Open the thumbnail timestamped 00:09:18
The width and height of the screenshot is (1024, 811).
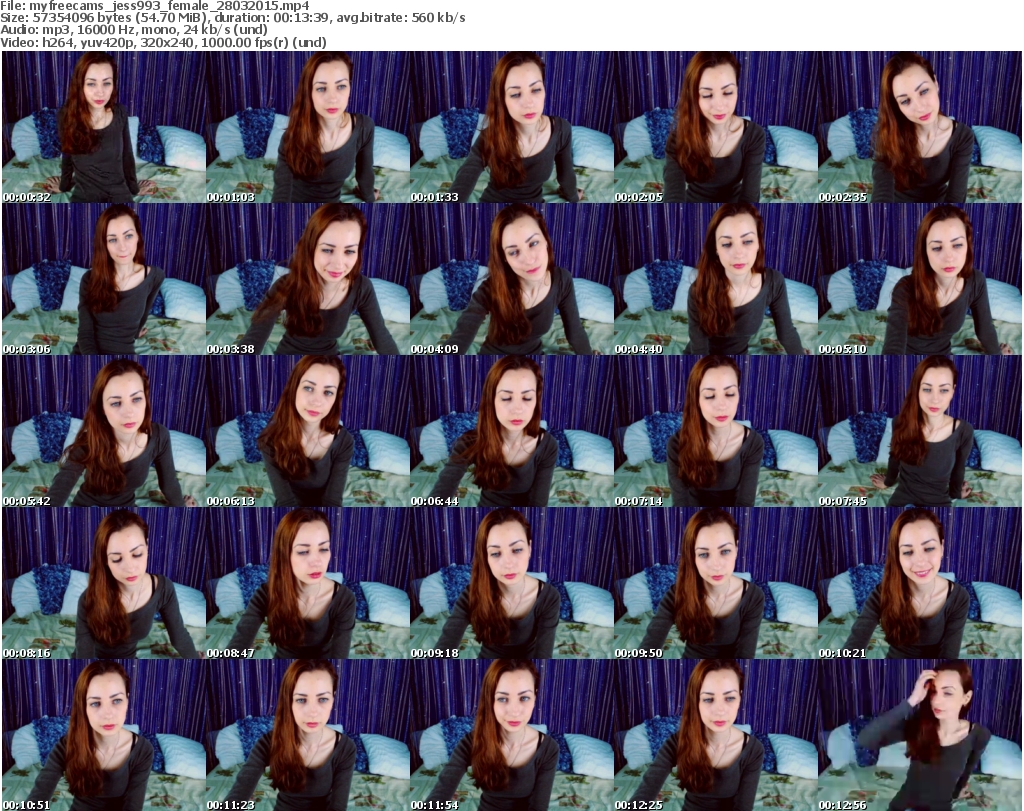pyautogui.click(x=512, y=583)
